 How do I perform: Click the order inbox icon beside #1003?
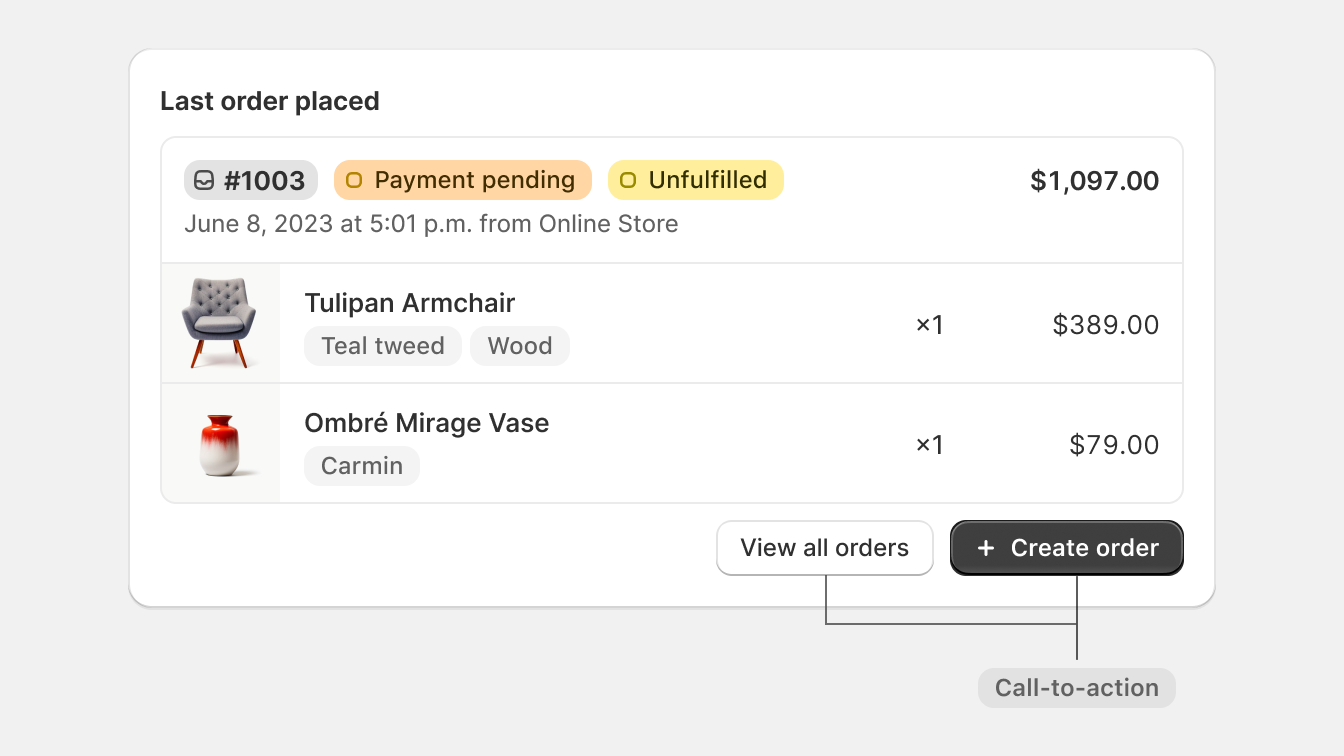[x=204, y=181]
